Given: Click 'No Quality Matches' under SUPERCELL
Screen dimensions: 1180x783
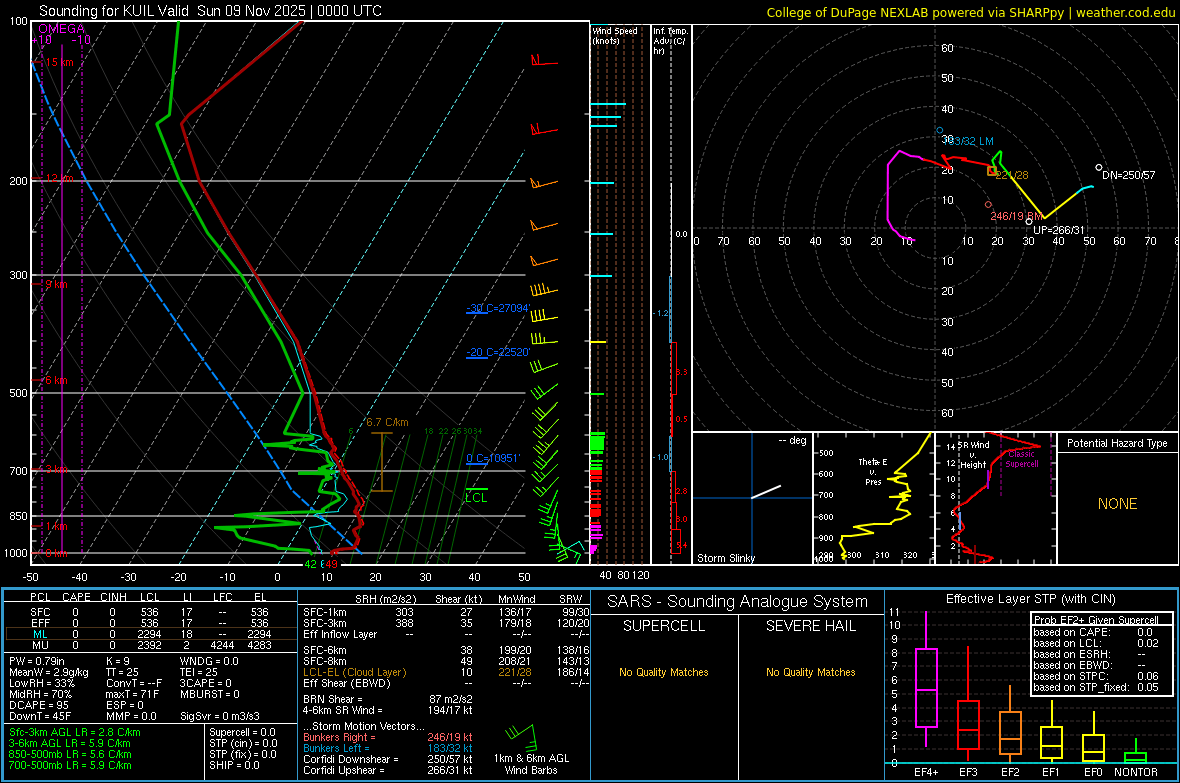Looking at the screenshot, I should coord(664,672).
